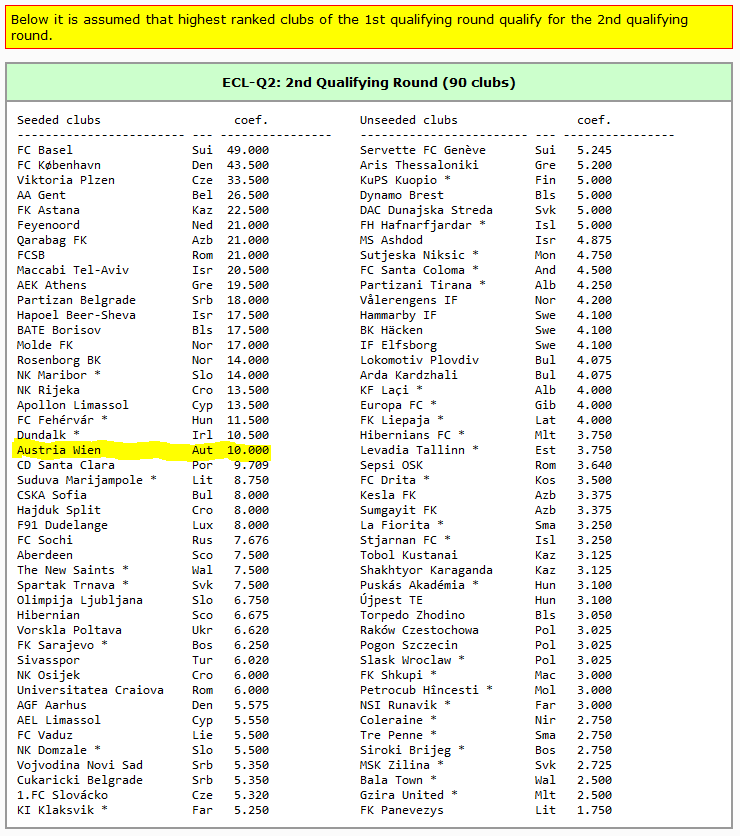Click 'Universitatea Craiova' club name
The width and height of the screenshot is (740, 836).
[x=90, y=690]
